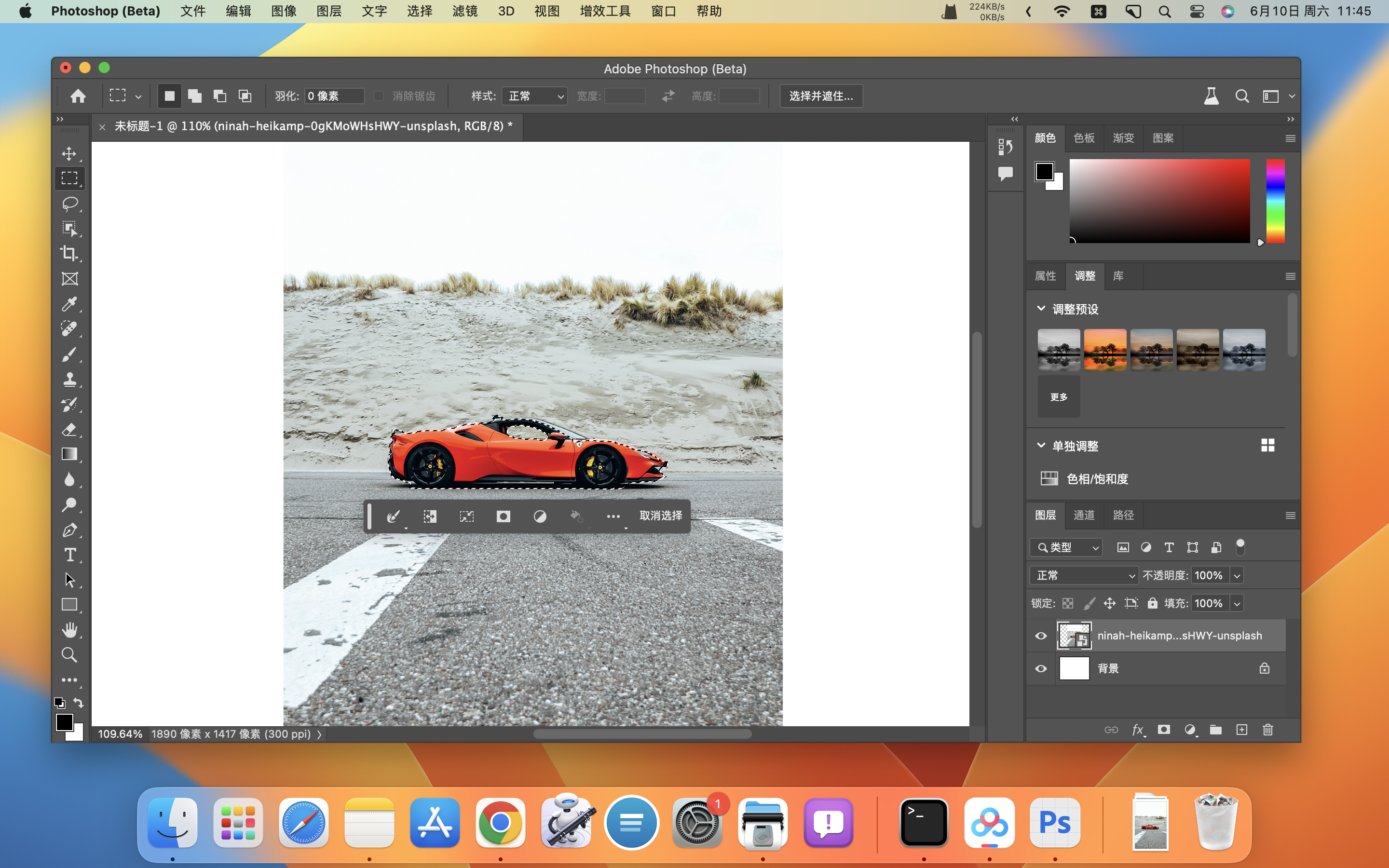Switch to the 通道 tab
Screen dimensions: 1389x868
tap(1084, 515)
